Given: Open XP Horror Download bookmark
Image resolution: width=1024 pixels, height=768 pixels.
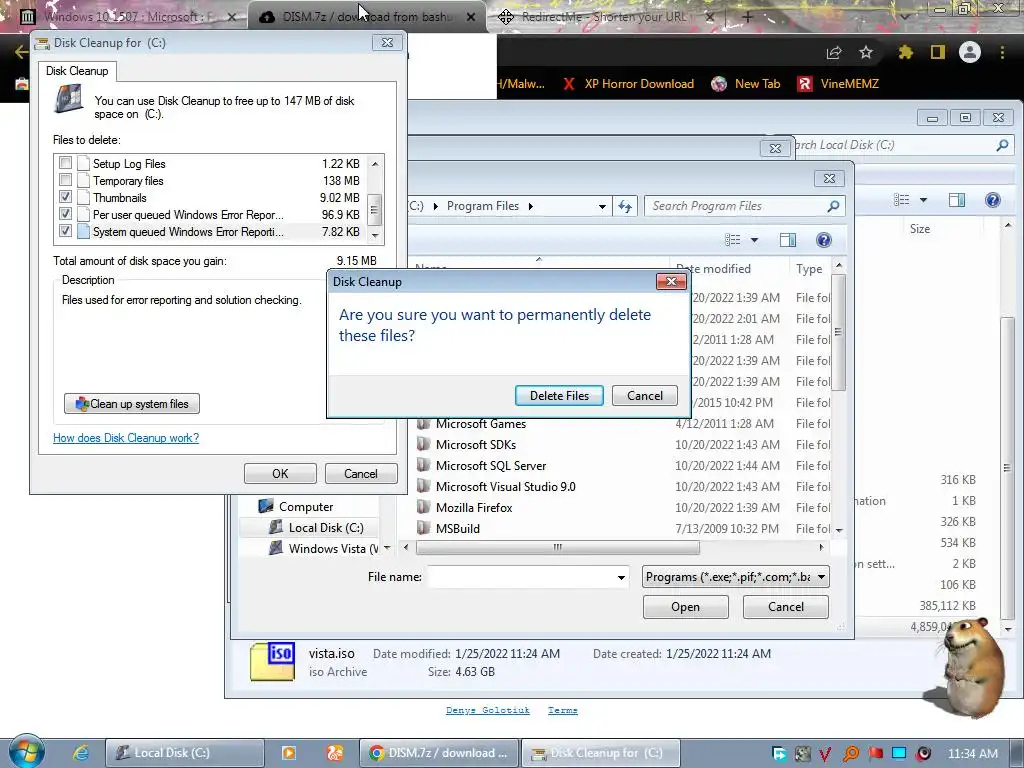Looking at the screenshot, I should [628, 84].
